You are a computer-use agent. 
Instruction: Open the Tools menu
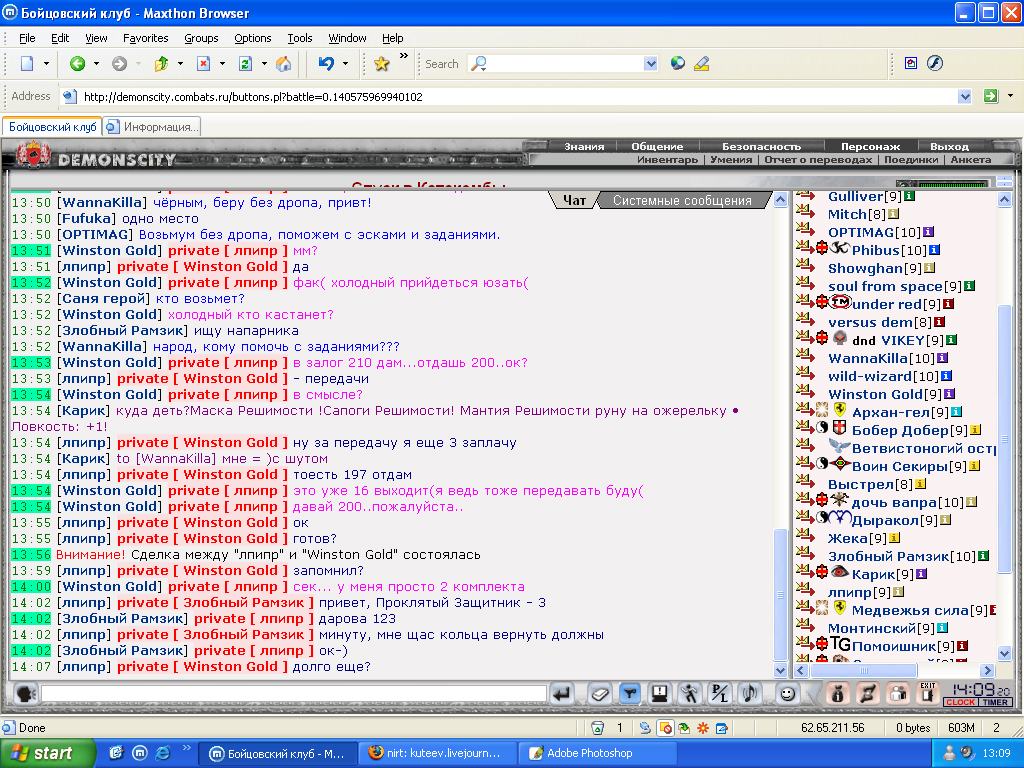(300, 38)
